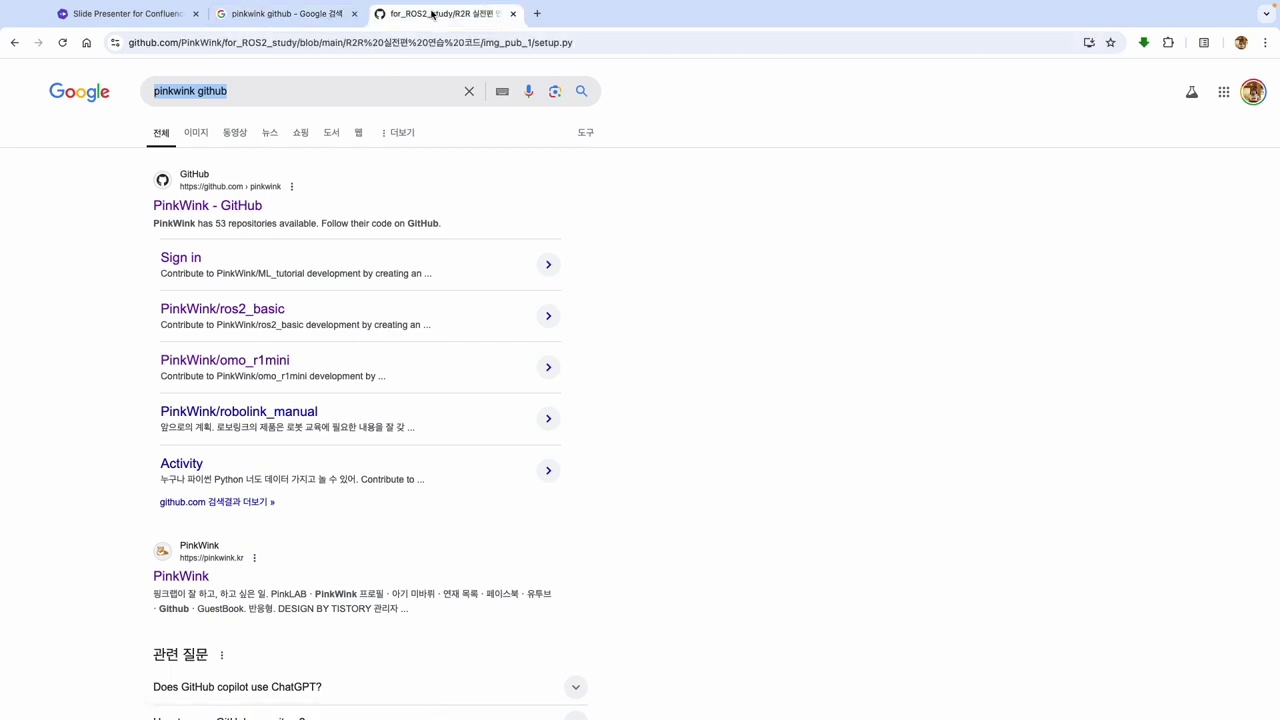Open the PinkWink/ros2_basic link
The image size is (1280, 720).
coord(222,309)
